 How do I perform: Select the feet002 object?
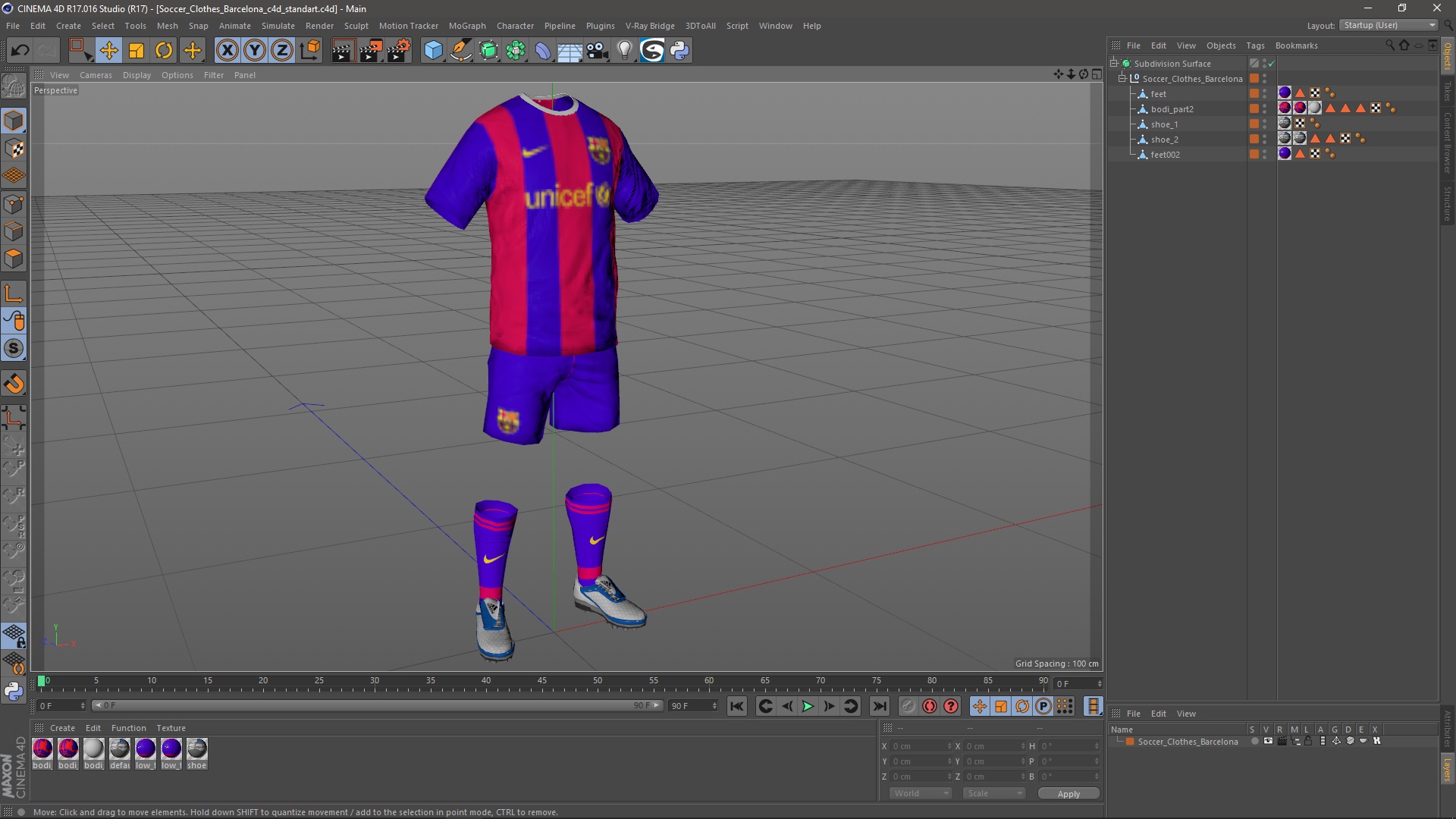pyautogui.click(x=1165, y=155)
